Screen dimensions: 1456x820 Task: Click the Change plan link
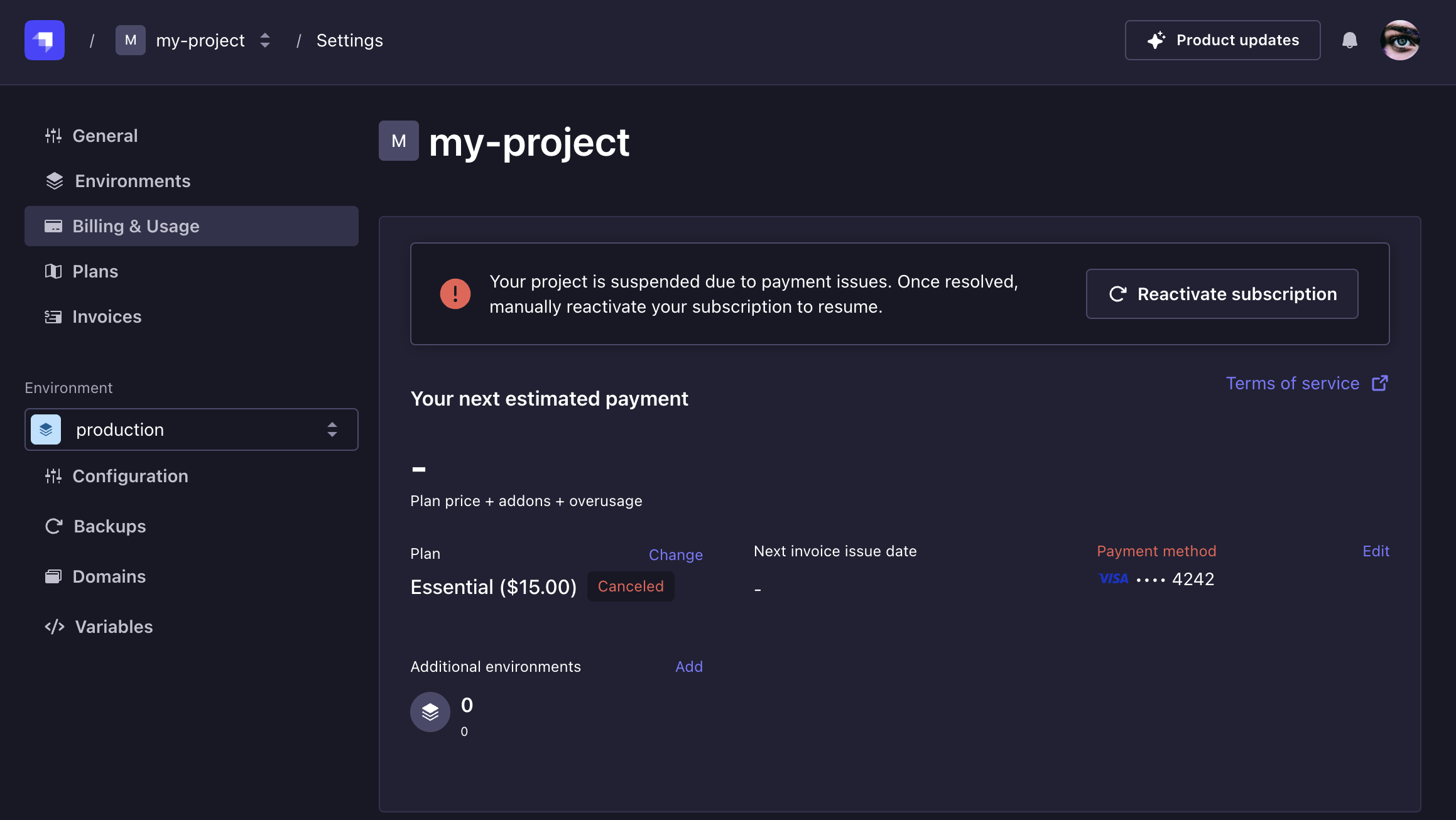(x=675, y=555)
